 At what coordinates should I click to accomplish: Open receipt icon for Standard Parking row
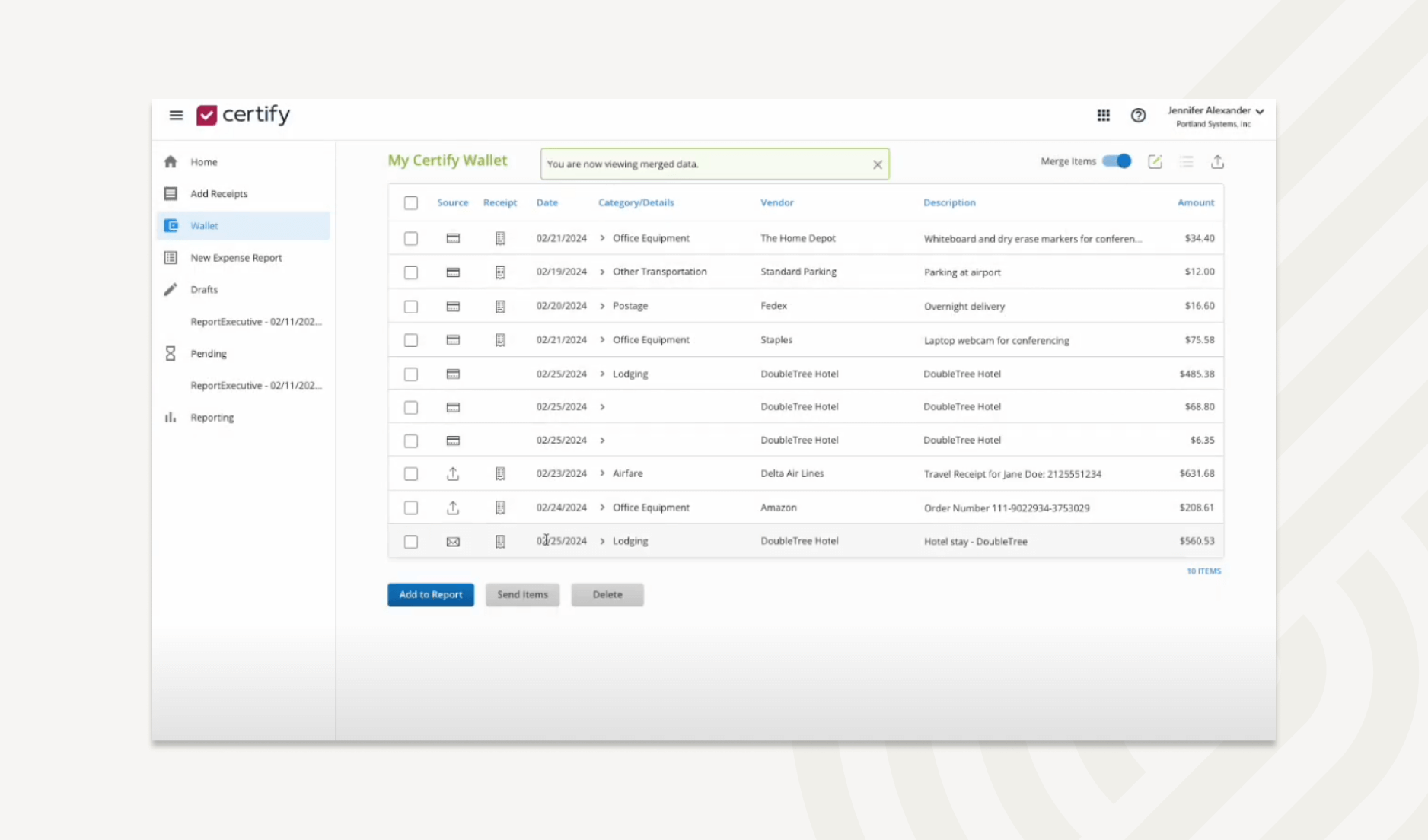click(500, 272)
